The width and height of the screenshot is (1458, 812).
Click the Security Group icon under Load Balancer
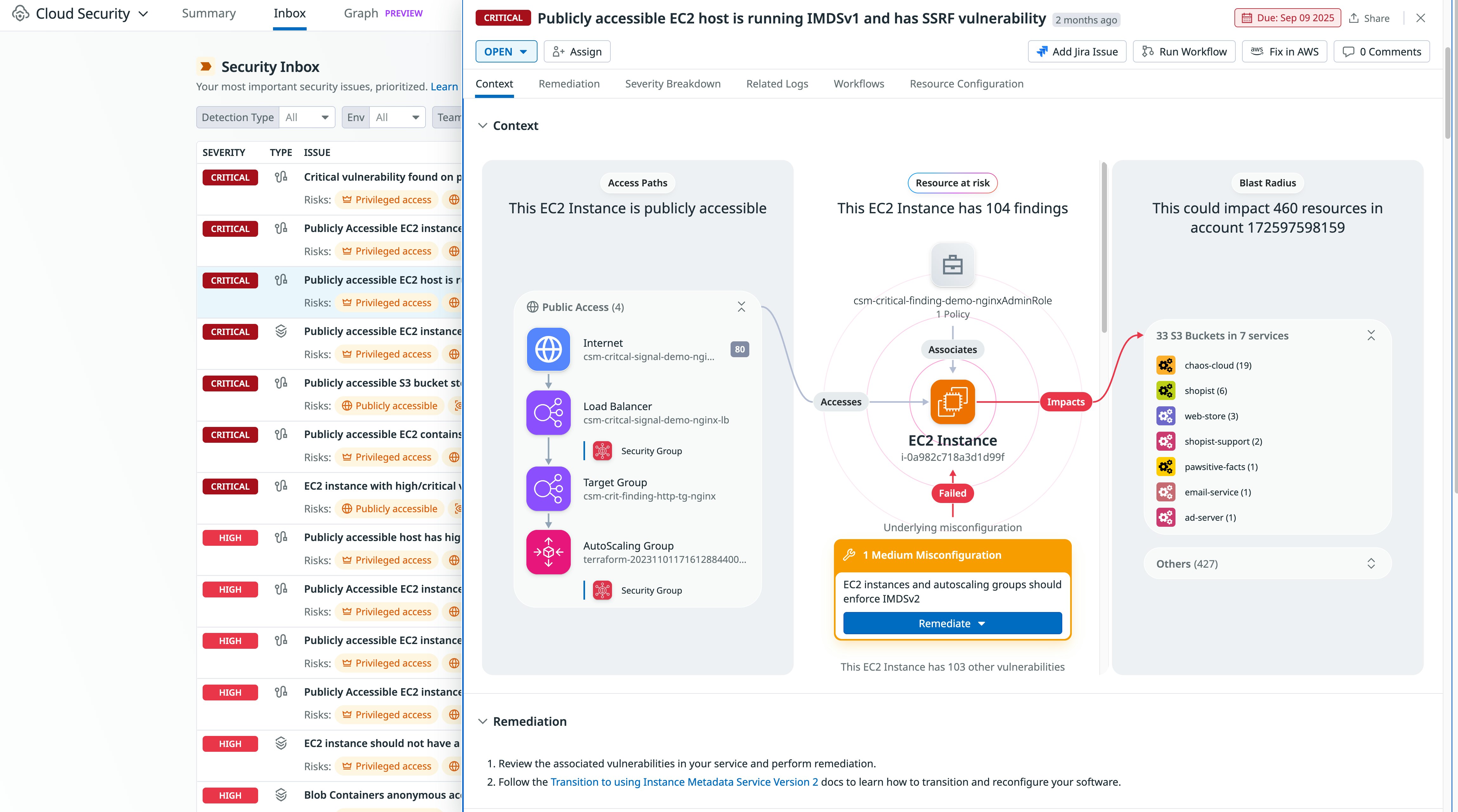(602, 450)
